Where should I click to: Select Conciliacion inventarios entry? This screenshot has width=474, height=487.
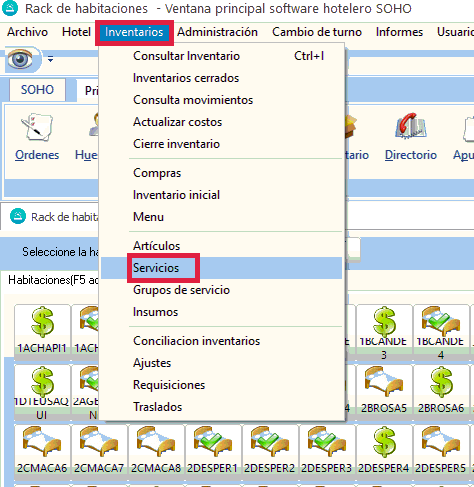tap(221, 341)
